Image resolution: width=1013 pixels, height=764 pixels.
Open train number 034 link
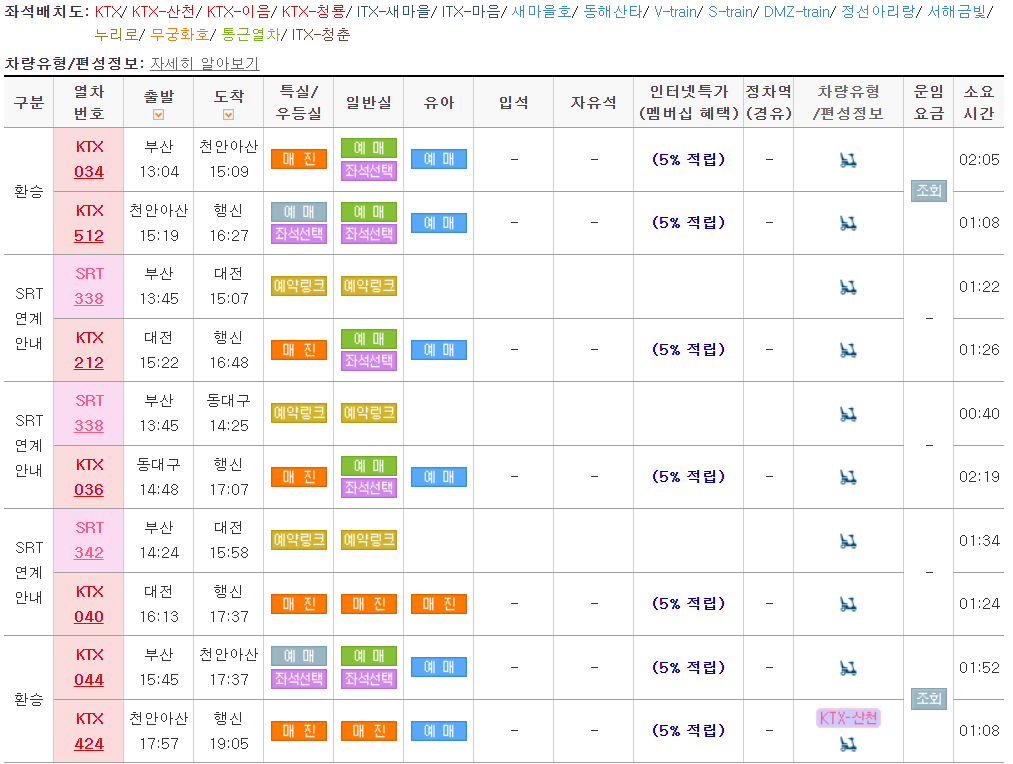coord(89,172)
